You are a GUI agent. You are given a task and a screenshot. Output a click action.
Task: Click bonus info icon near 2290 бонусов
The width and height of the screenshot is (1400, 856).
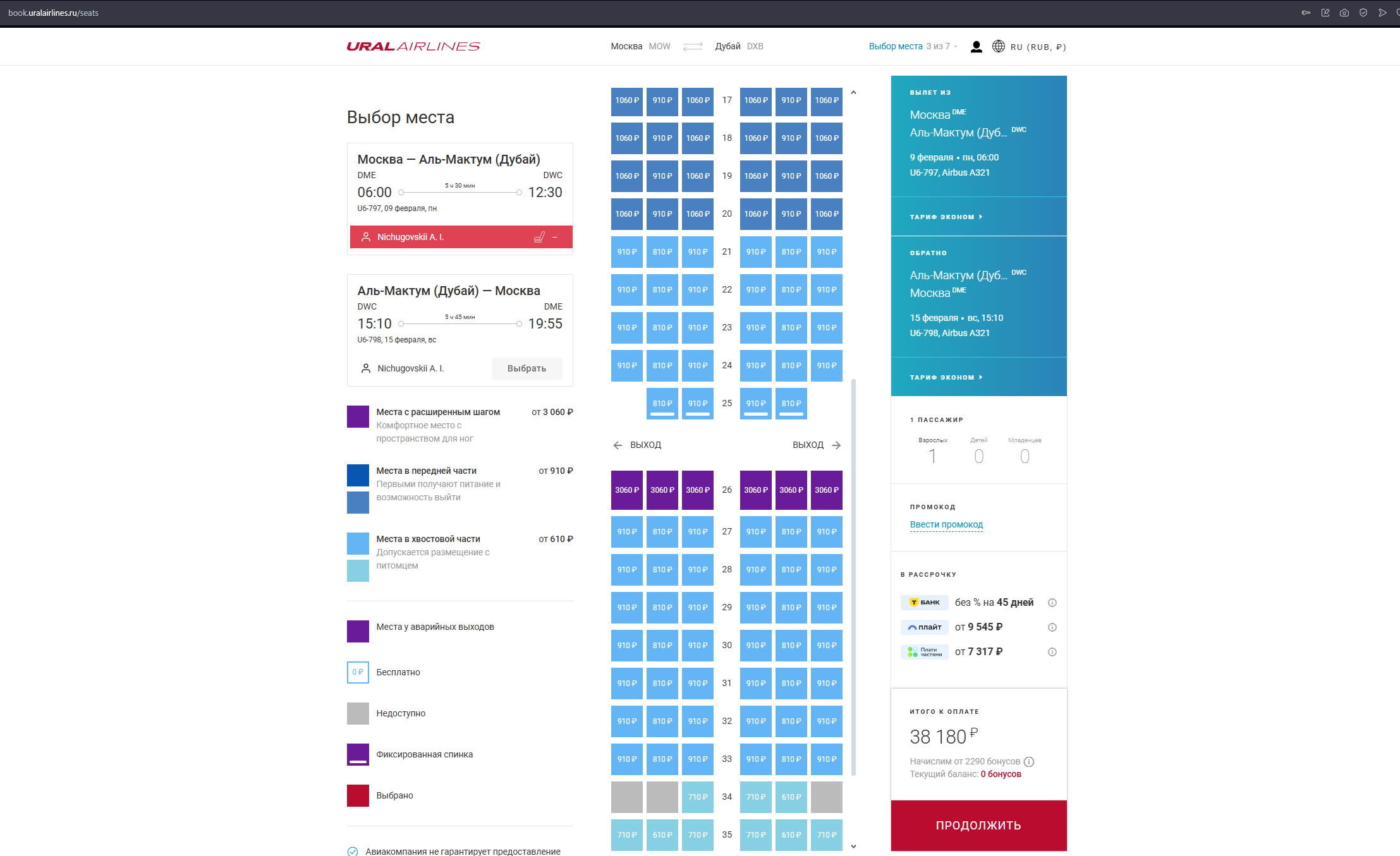tap(1029, 762)
